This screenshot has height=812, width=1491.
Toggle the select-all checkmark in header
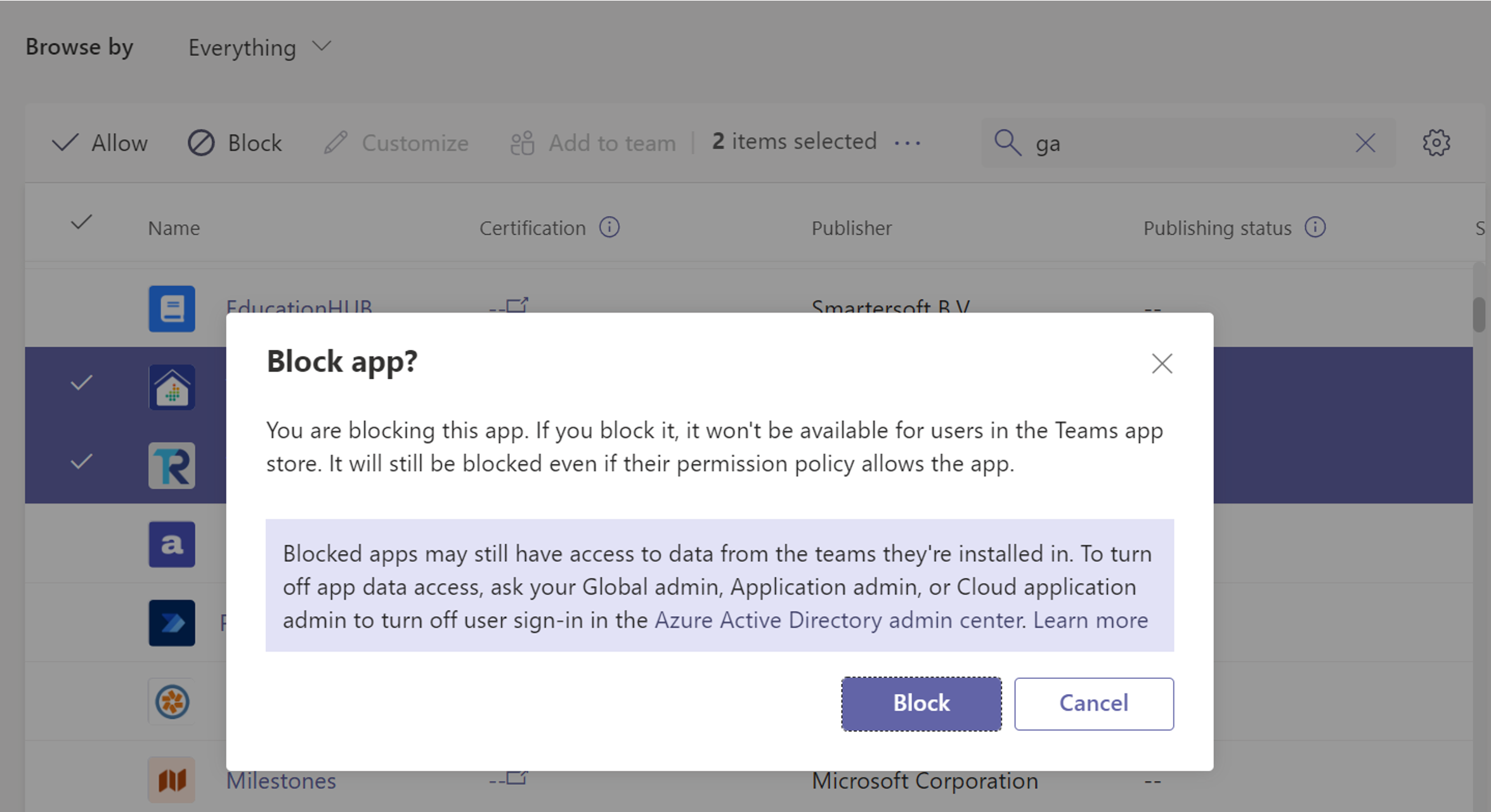81,222
